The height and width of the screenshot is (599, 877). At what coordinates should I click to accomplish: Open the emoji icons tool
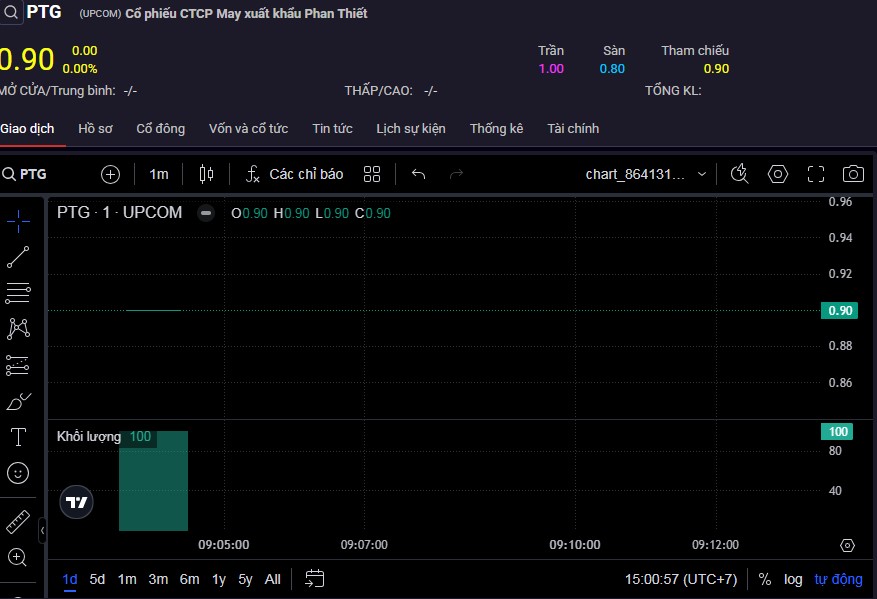tap(18, 473)
